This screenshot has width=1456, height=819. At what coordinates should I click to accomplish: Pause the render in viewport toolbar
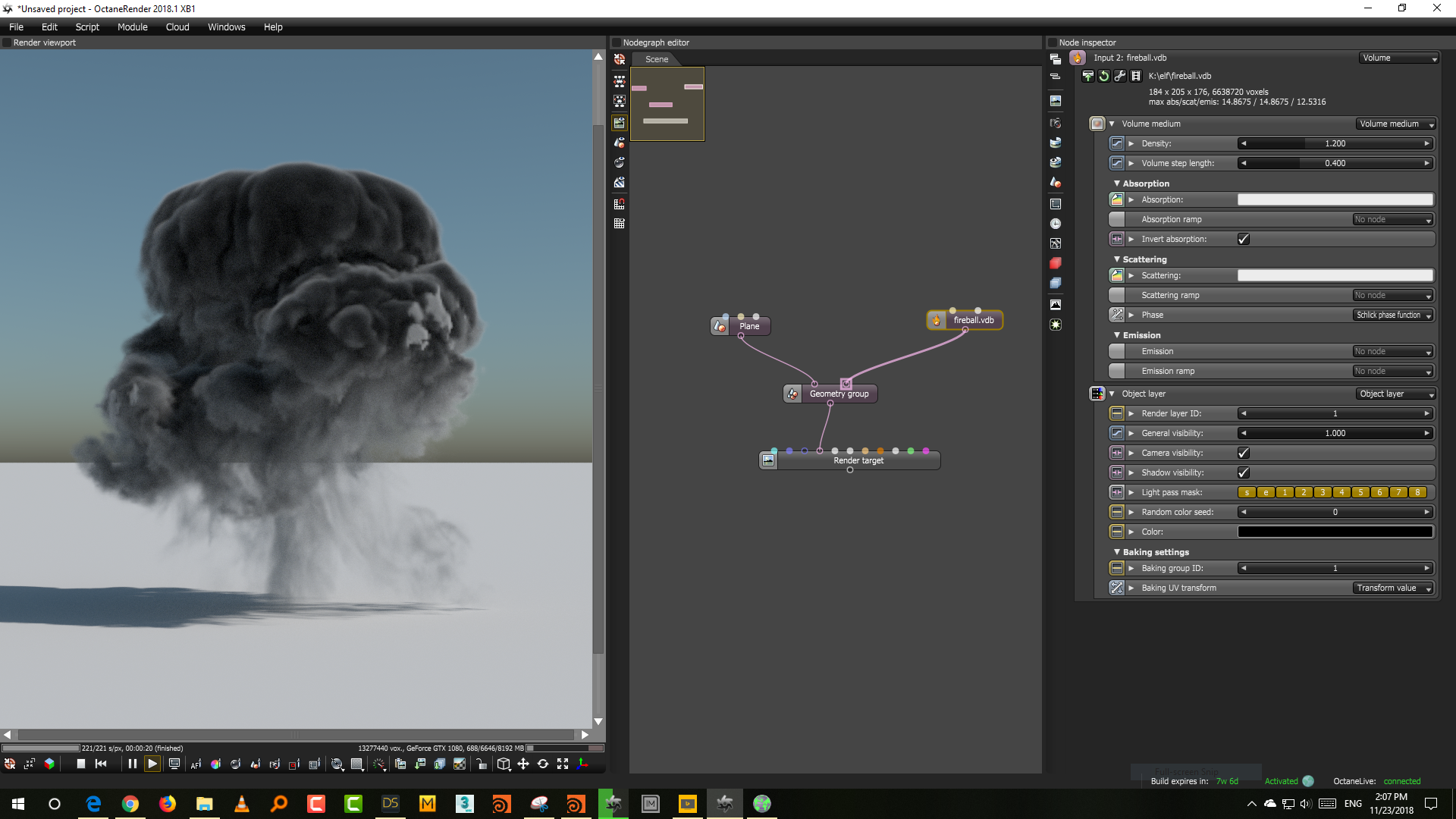132,764
